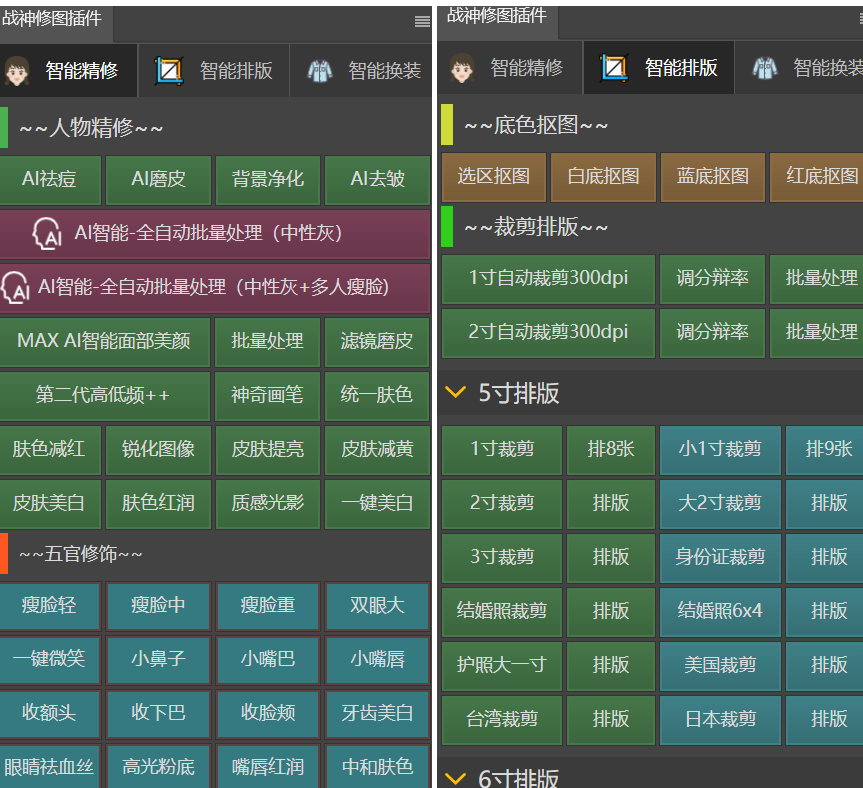Image resolution: width=863 pixels, height=788 pixels.
Task: Run the AI祛痘 blemish removal button
Action: (x=49, y=179)
